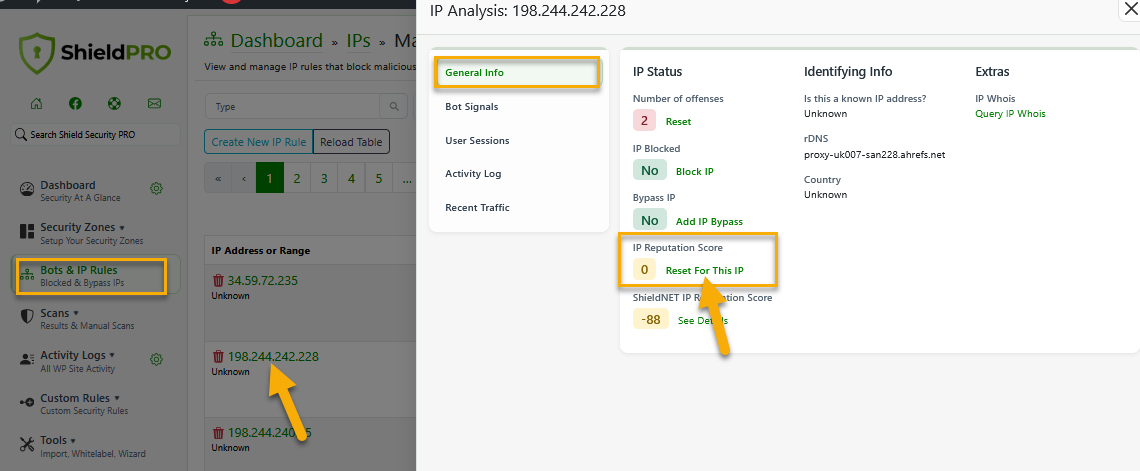Click the Activity Logs people icon
This screenshot has width=1140, height=471.
point(27,359)
